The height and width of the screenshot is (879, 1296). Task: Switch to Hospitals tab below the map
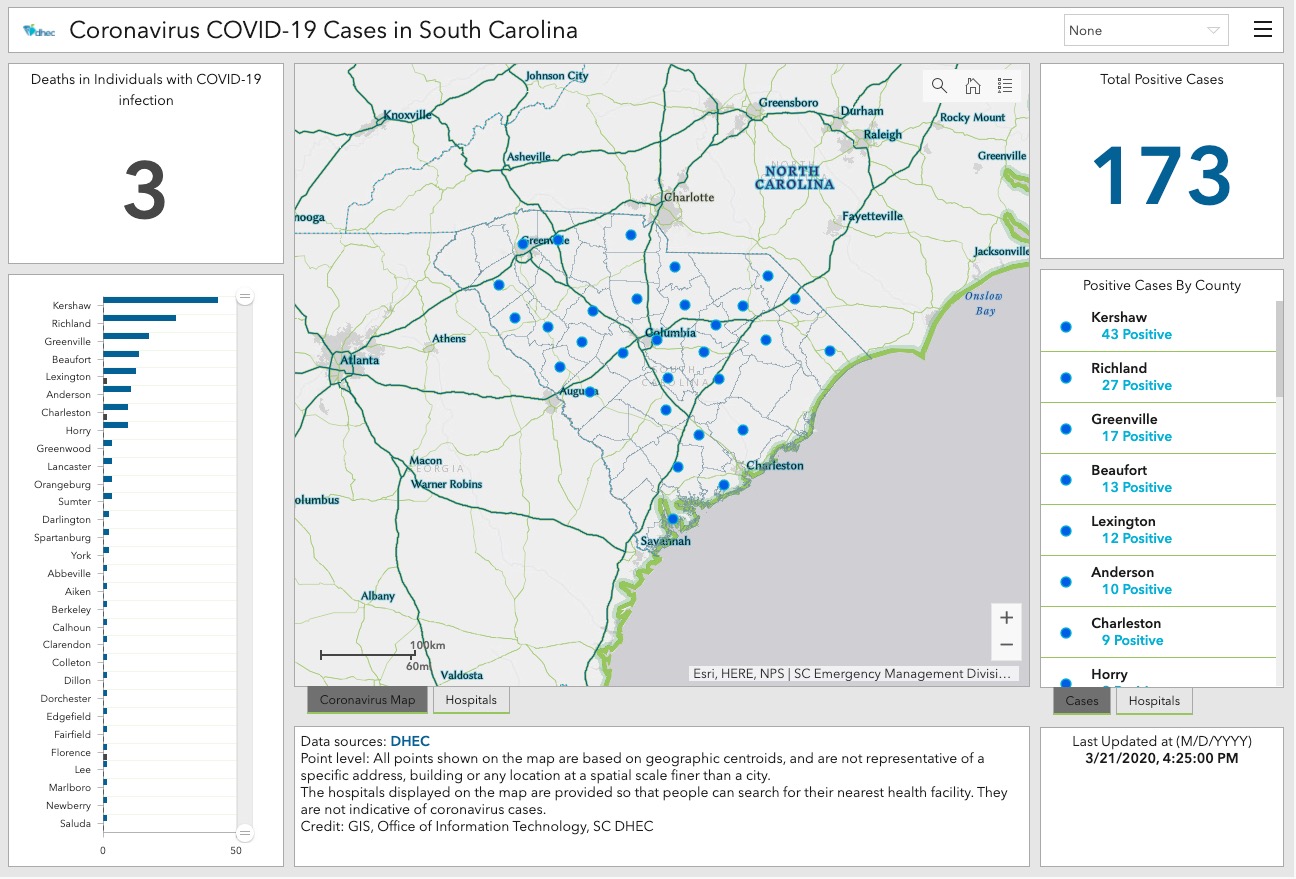[x=471, y=700]
